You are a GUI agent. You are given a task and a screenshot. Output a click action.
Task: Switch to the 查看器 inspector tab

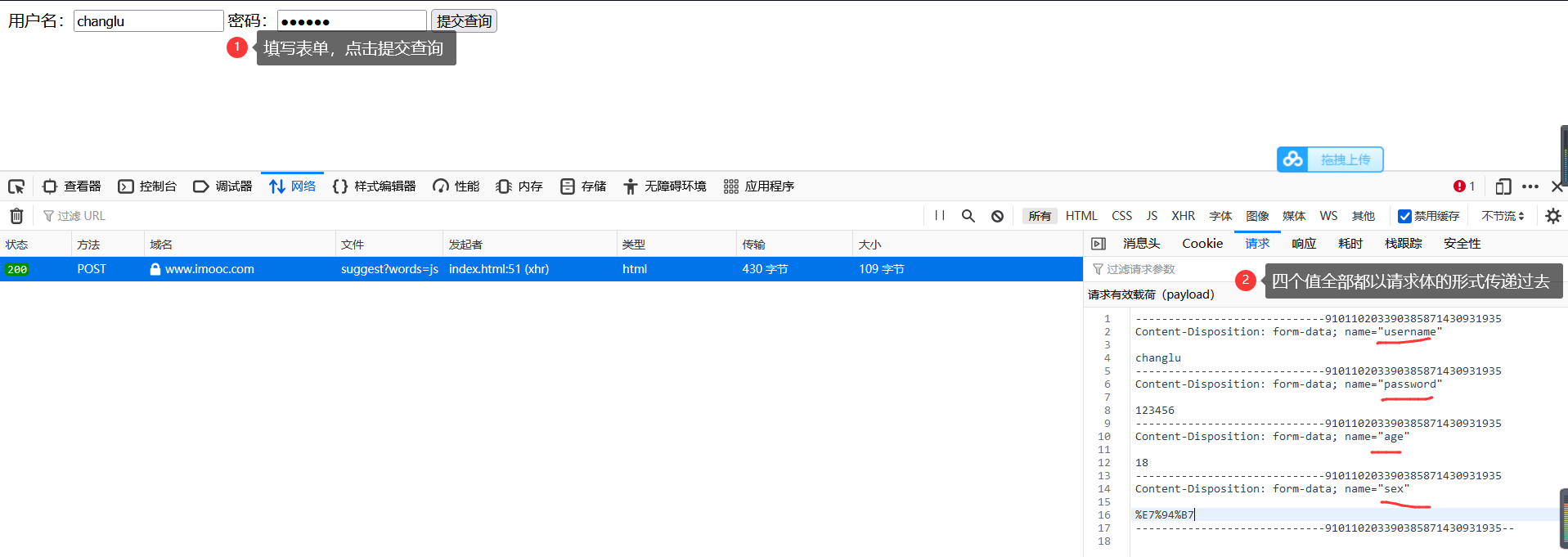tap(72, 186)
